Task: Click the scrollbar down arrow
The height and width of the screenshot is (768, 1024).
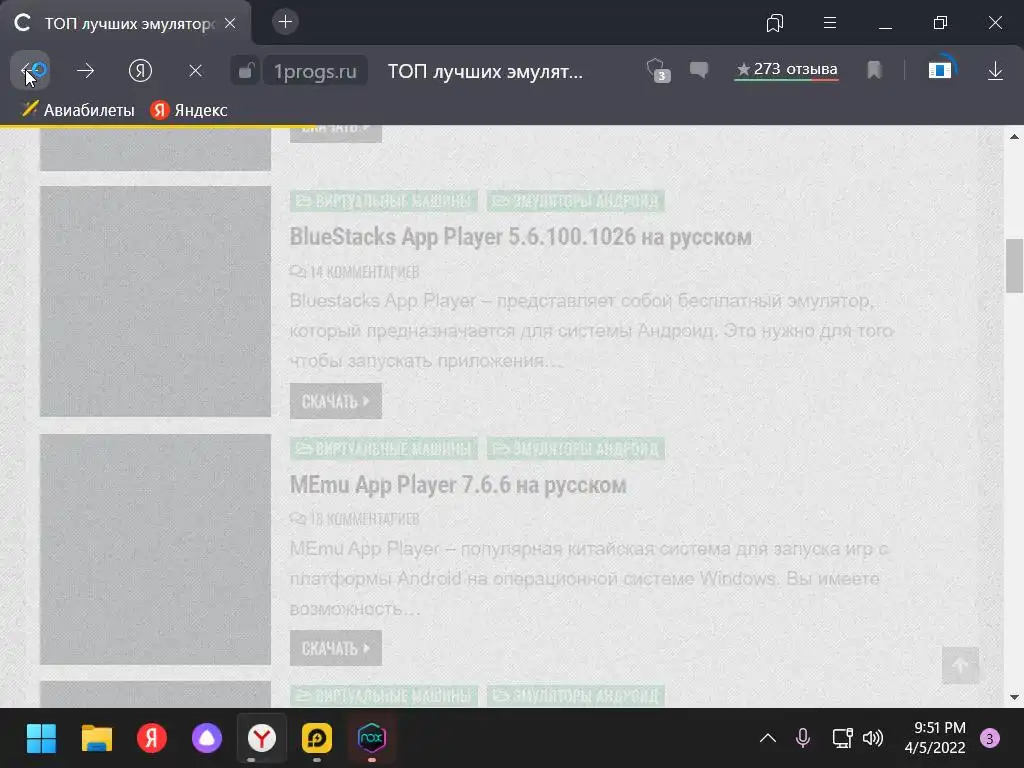Action: [x=1014, y=697]
